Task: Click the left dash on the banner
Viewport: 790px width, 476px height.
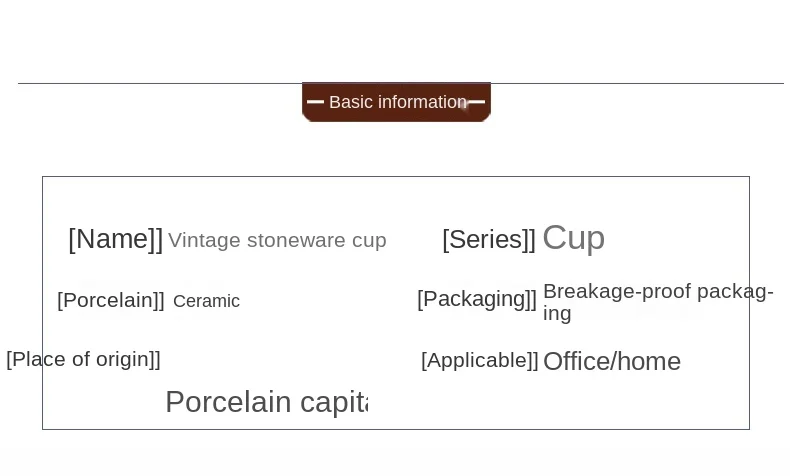Action: (x=315, y=102)
